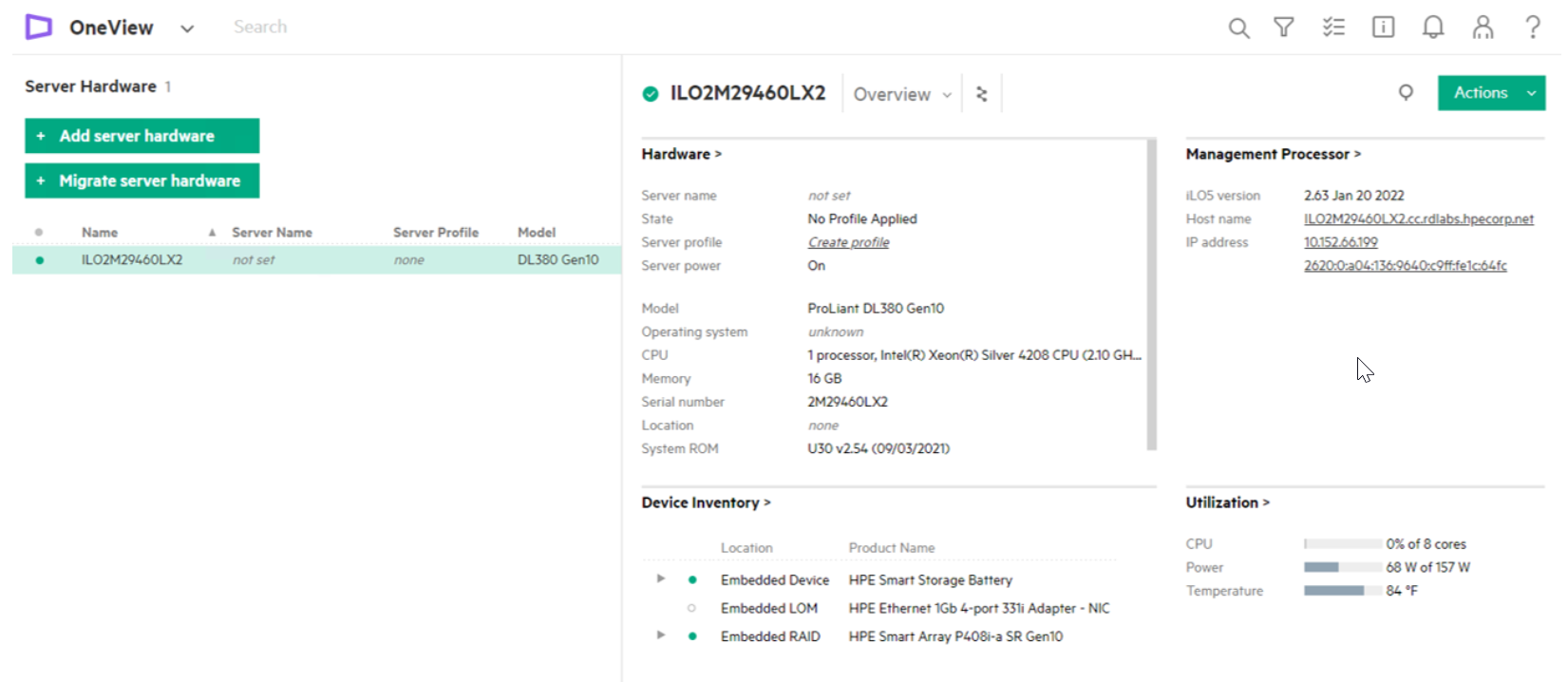The height and width of the screenshot is (682, 1568).
Task: Click the Temperature utilization bar
Action: (1343, 591)
